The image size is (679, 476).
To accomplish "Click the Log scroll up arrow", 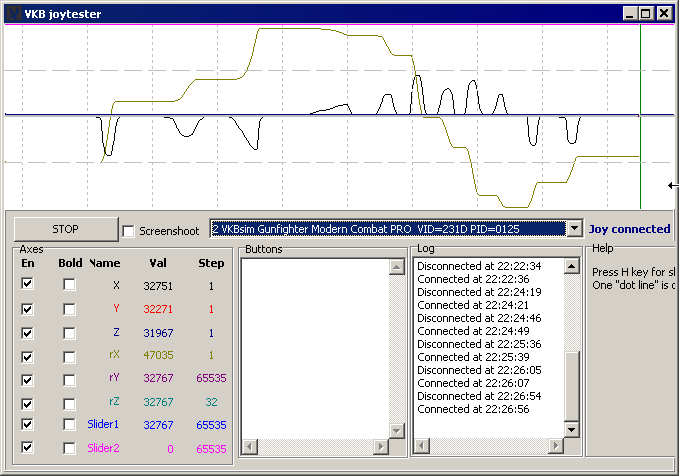I will 572,266.
